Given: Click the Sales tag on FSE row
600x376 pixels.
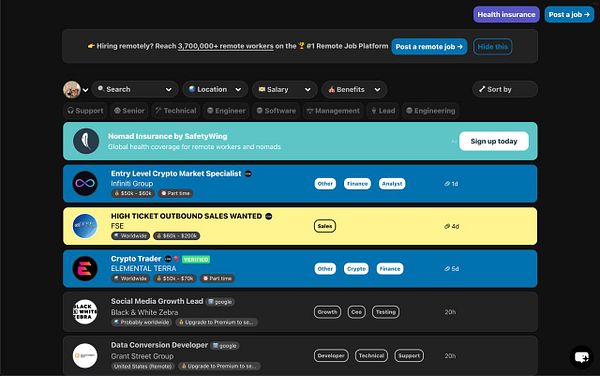Looking at the screenshot, I should point(324,226).
